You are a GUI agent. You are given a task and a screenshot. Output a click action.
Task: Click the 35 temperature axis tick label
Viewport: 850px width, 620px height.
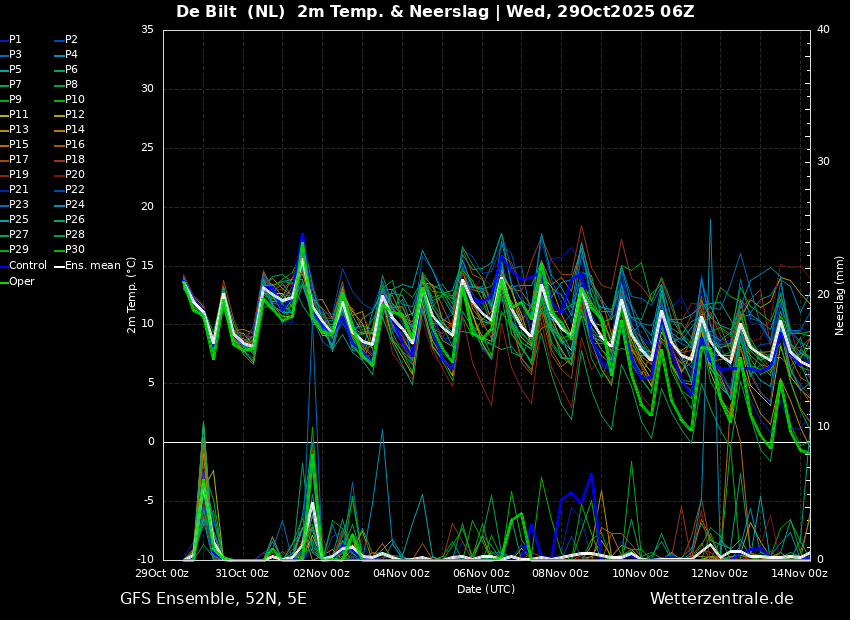(x=147, y=30)
